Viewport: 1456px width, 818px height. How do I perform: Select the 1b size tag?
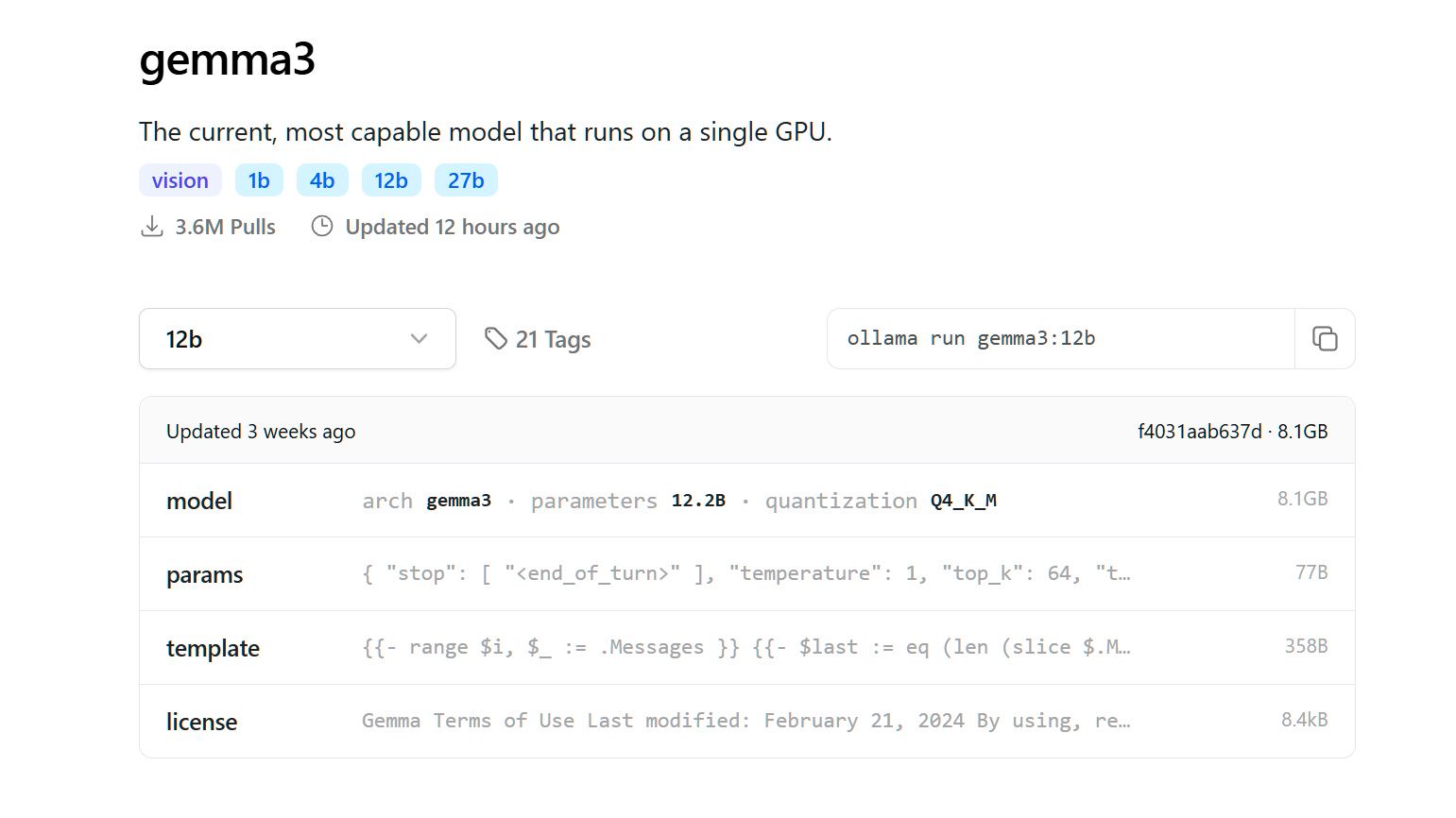point(259,180)
